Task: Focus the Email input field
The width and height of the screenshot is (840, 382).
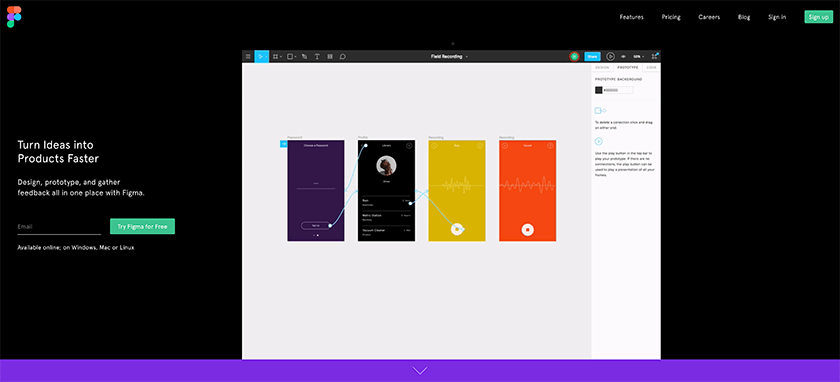Action: click(x=59, y=227)
